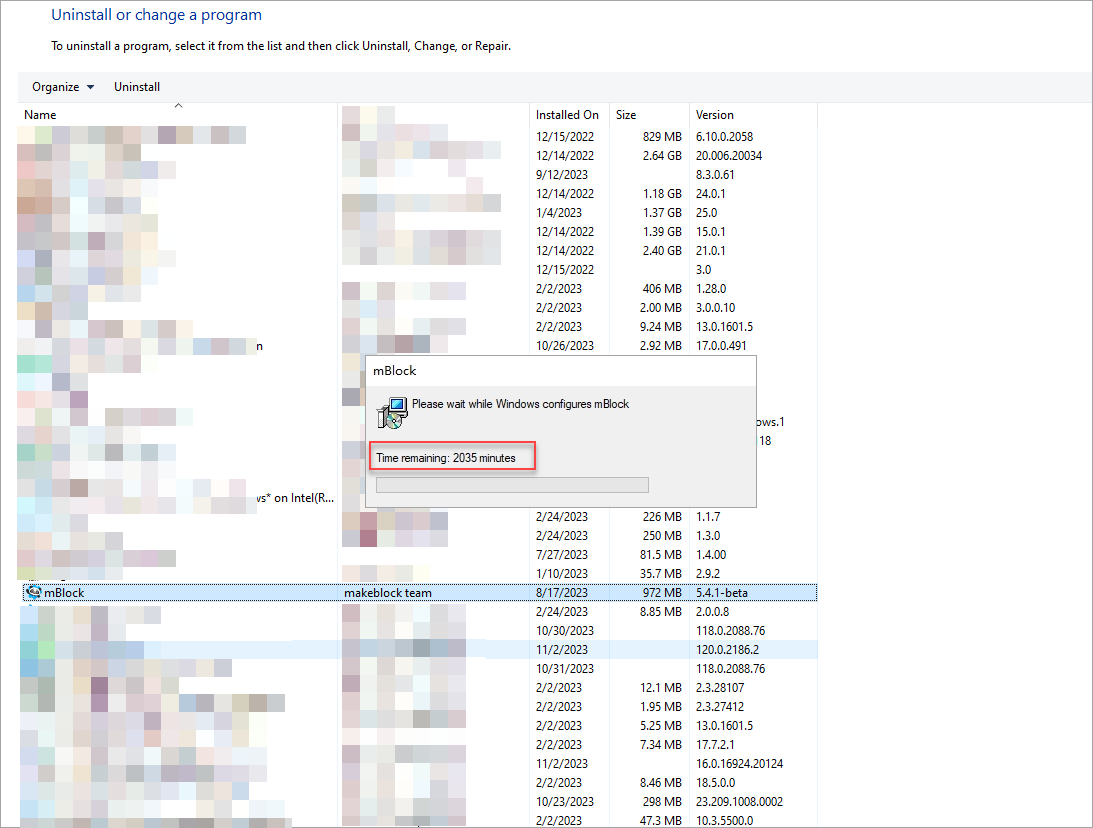Click version 5.4.1-beta in mBlock row
The image size is (1093, 828).
(x=721, y=593)
